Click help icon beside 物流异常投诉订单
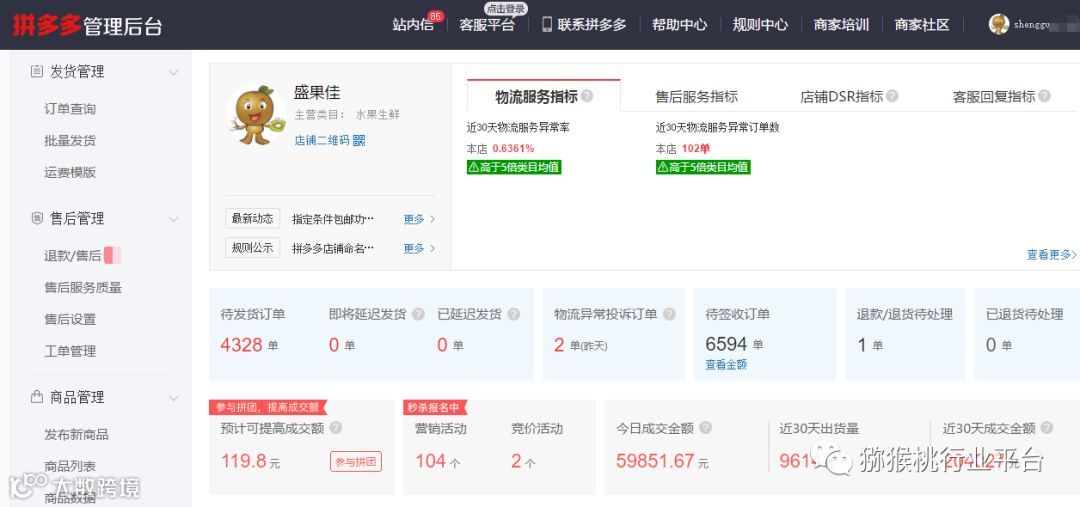Image resolution: width=1080 pixels, height=507 pixels. (669, 314)
